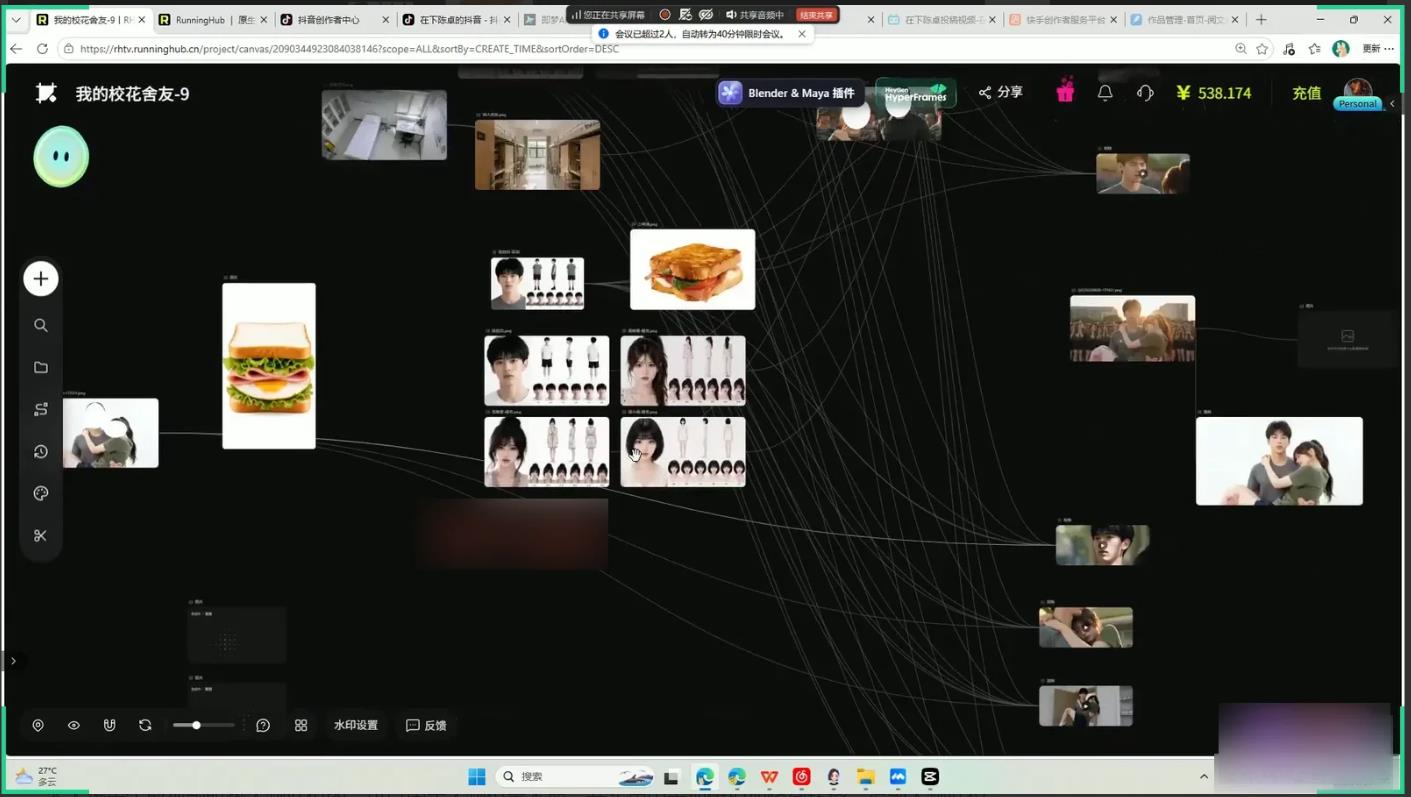The height and width of the screenshot is (797, 1411).
Task: Switch to the RunningHub browser tab
Action: coord(213,19)
